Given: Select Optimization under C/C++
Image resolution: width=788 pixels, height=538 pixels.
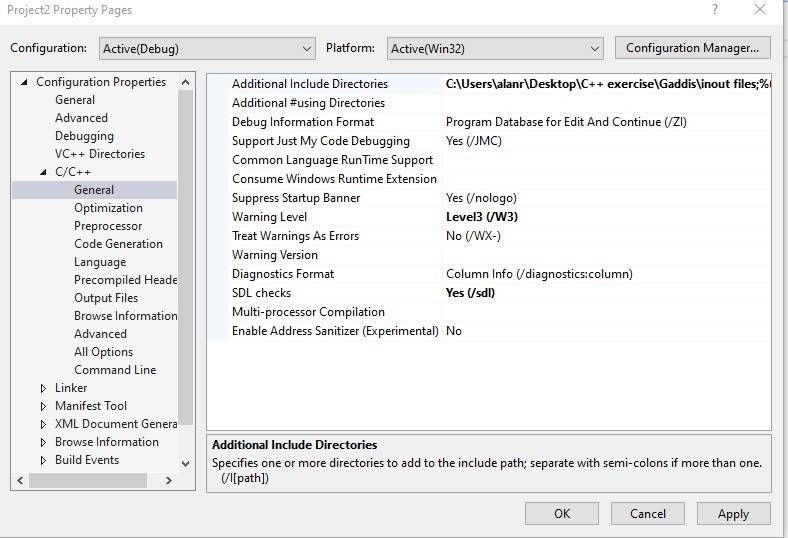Looking at the screenshot, I should [x=108, y=208].
